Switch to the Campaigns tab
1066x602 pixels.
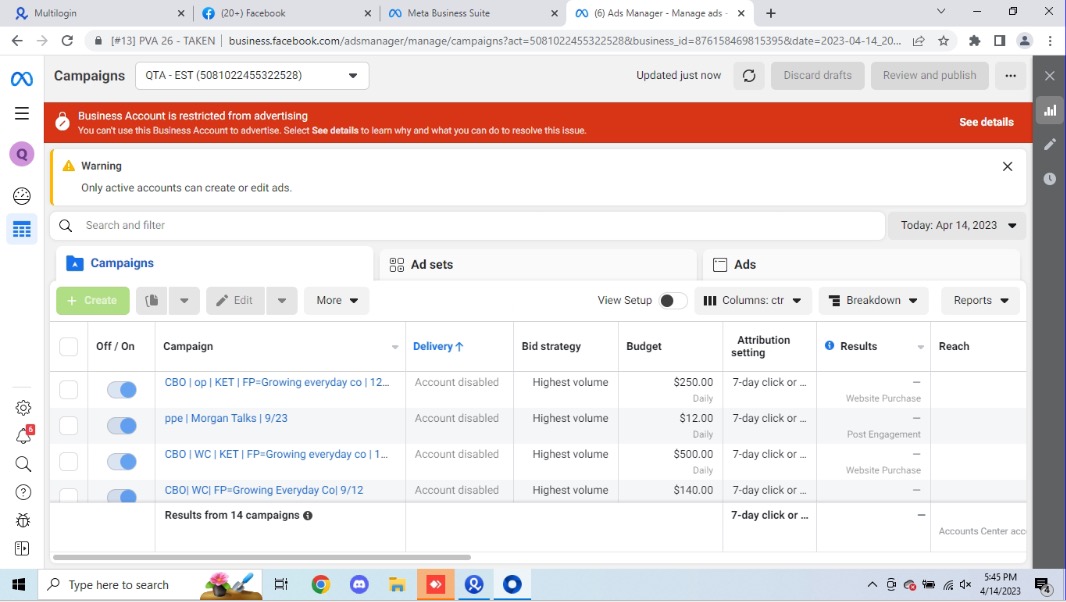[x=212, y=263]
